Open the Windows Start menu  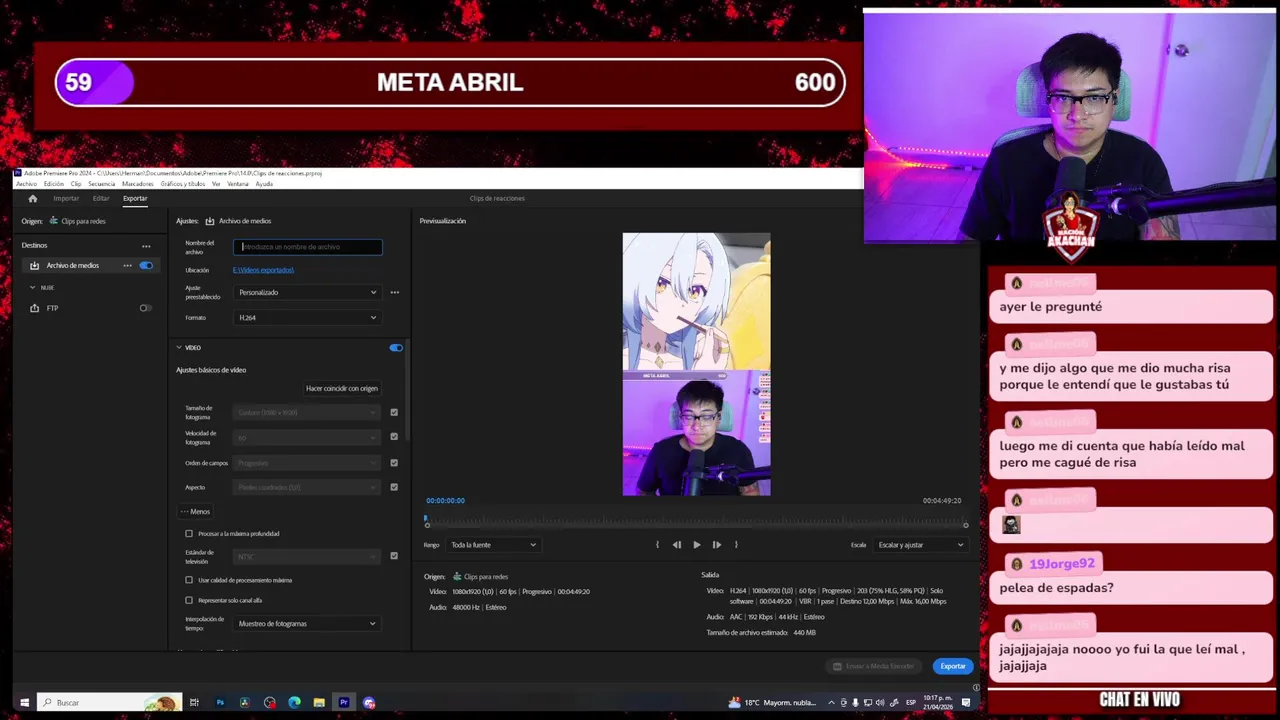pos(24,702)
